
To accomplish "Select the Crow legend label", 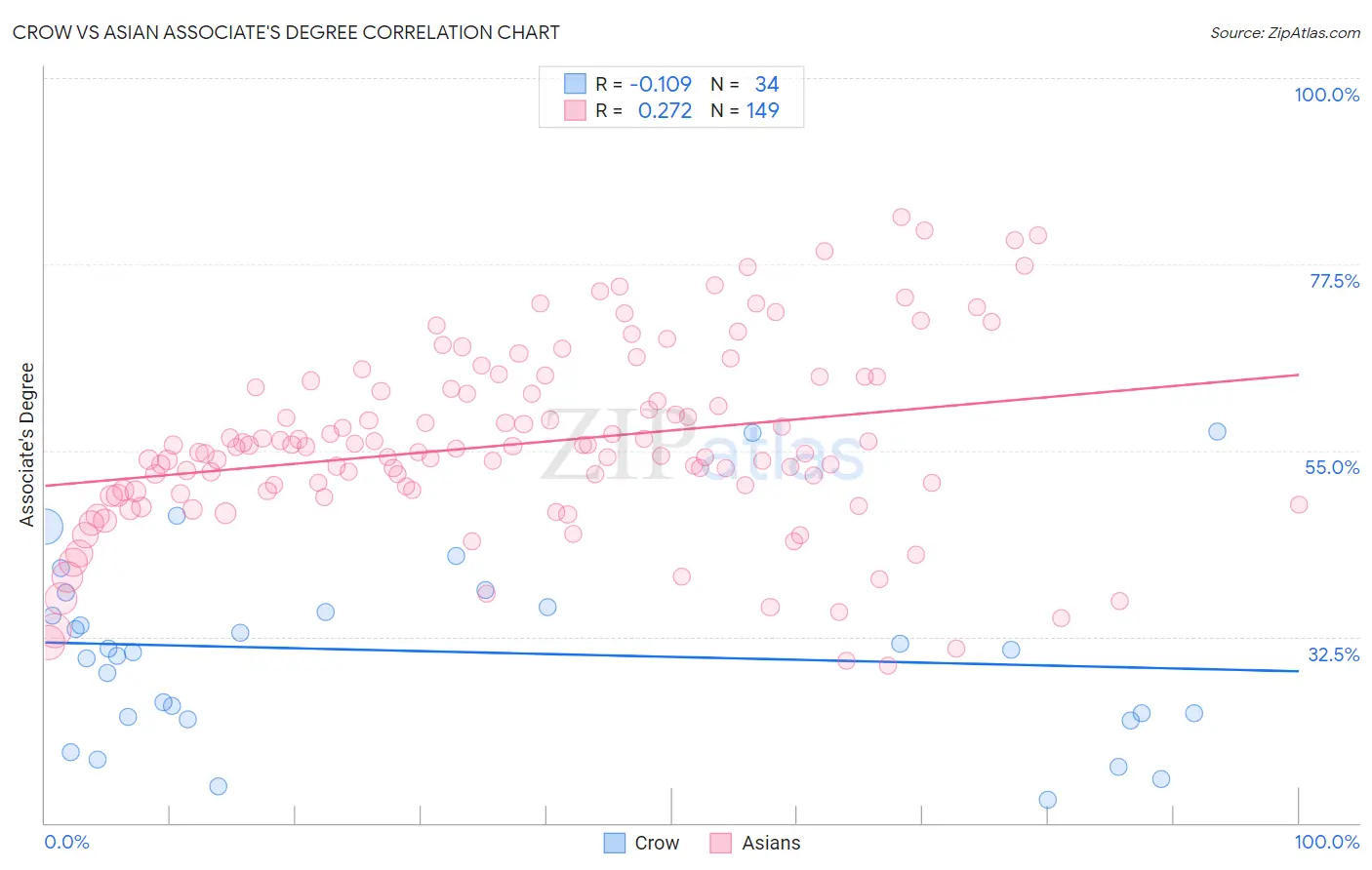I will click(x=657, y=843).
